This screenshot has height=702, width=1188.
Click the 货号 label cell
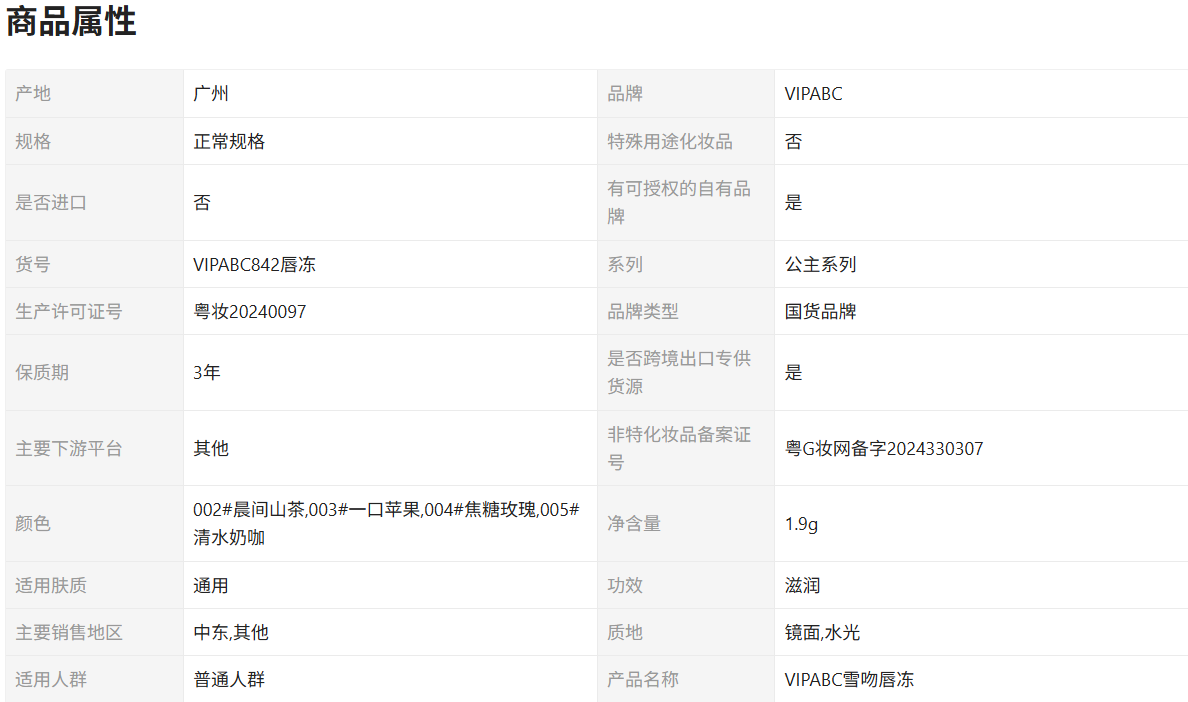(94, 264)
